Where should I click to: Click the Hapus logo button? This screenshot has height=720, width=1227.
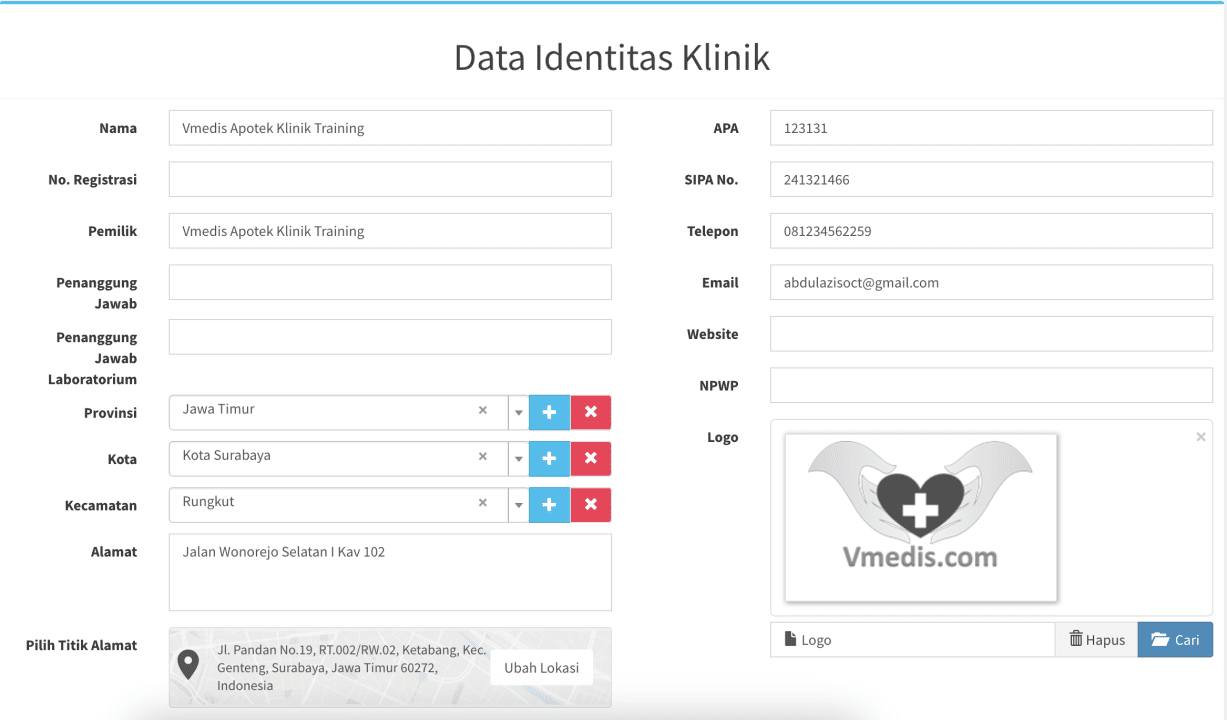1096,640
